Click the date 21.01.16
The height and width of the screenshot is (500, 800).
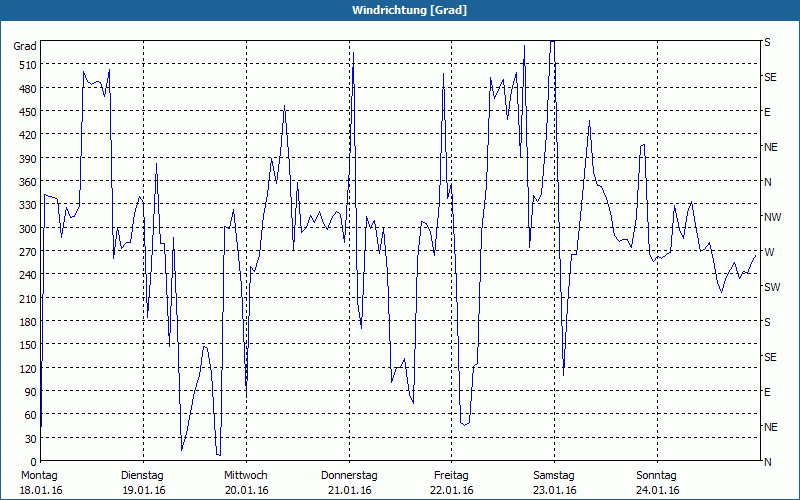[349, 490]
